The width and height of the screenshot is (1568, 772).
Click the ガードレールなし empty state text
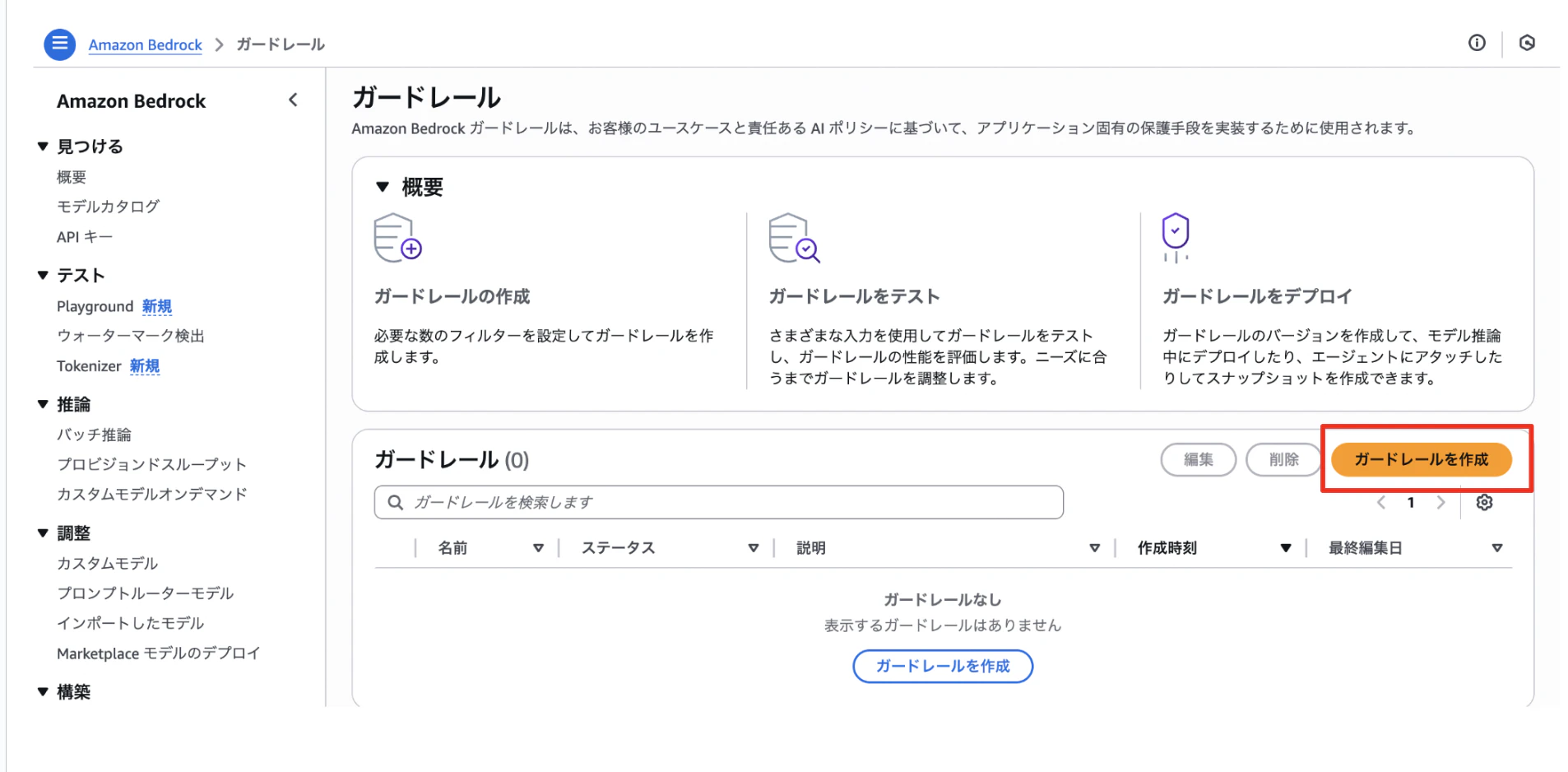[943, 600]
